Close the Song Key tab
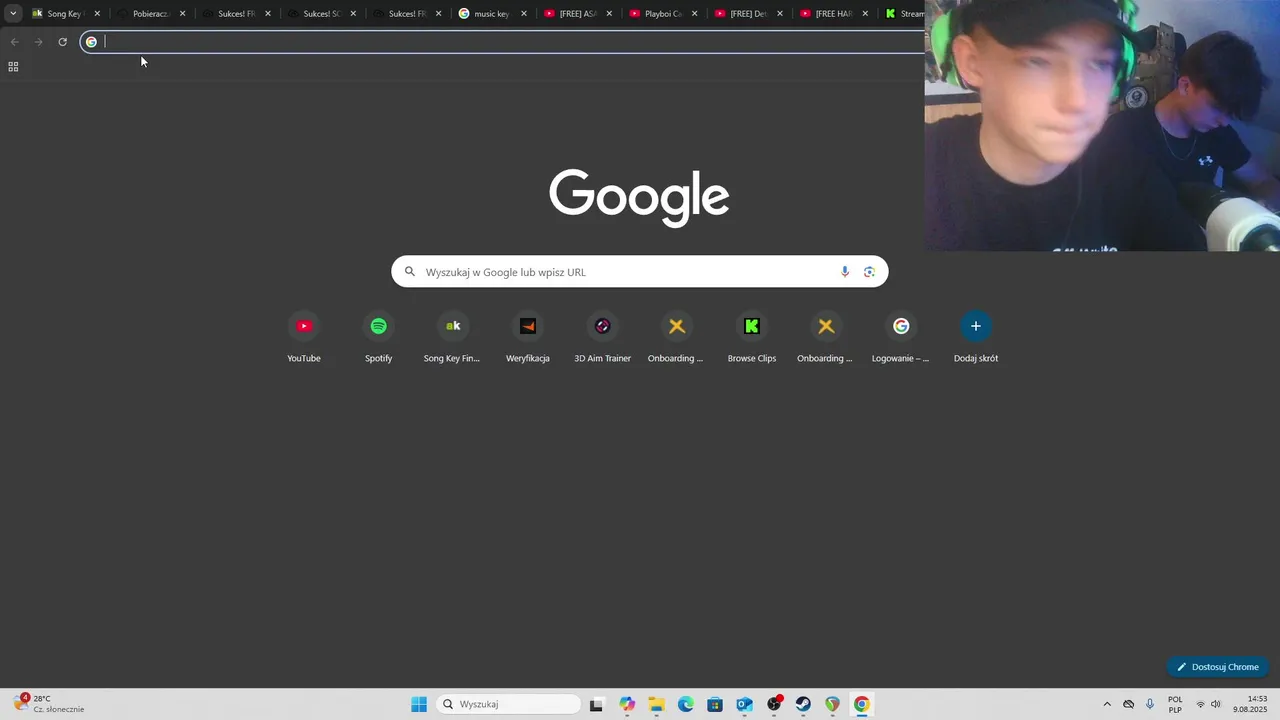Screen dimensions: 1280x720 click(x=97, y=14)
